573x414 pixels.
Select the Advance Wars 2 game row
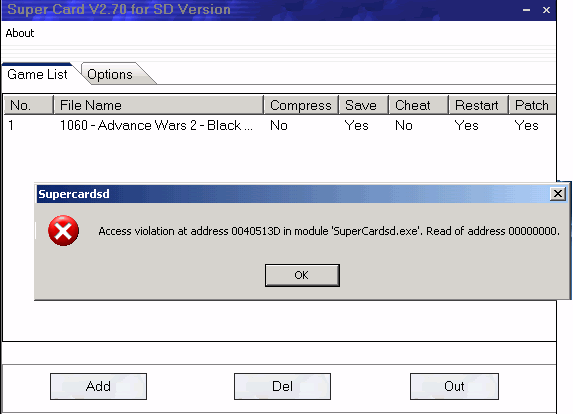point(280,125)
